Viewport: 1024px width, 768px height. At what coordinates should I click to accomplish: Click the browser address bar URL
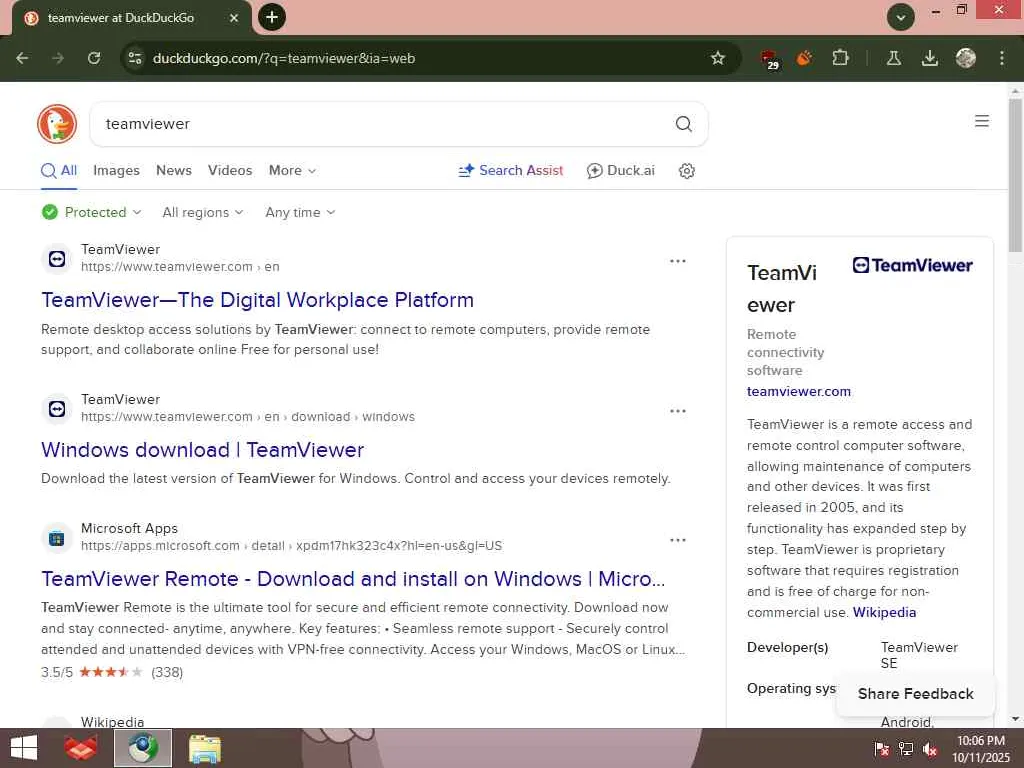click(x=283, y=58)
